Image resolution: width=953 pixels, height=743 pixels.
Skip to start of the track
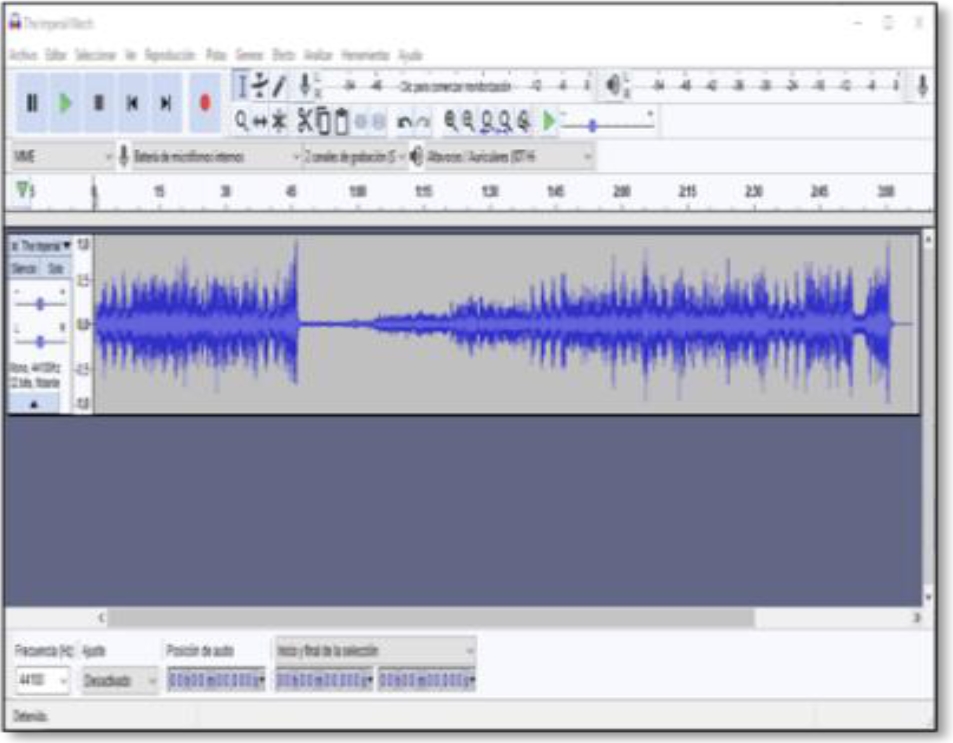132,102
